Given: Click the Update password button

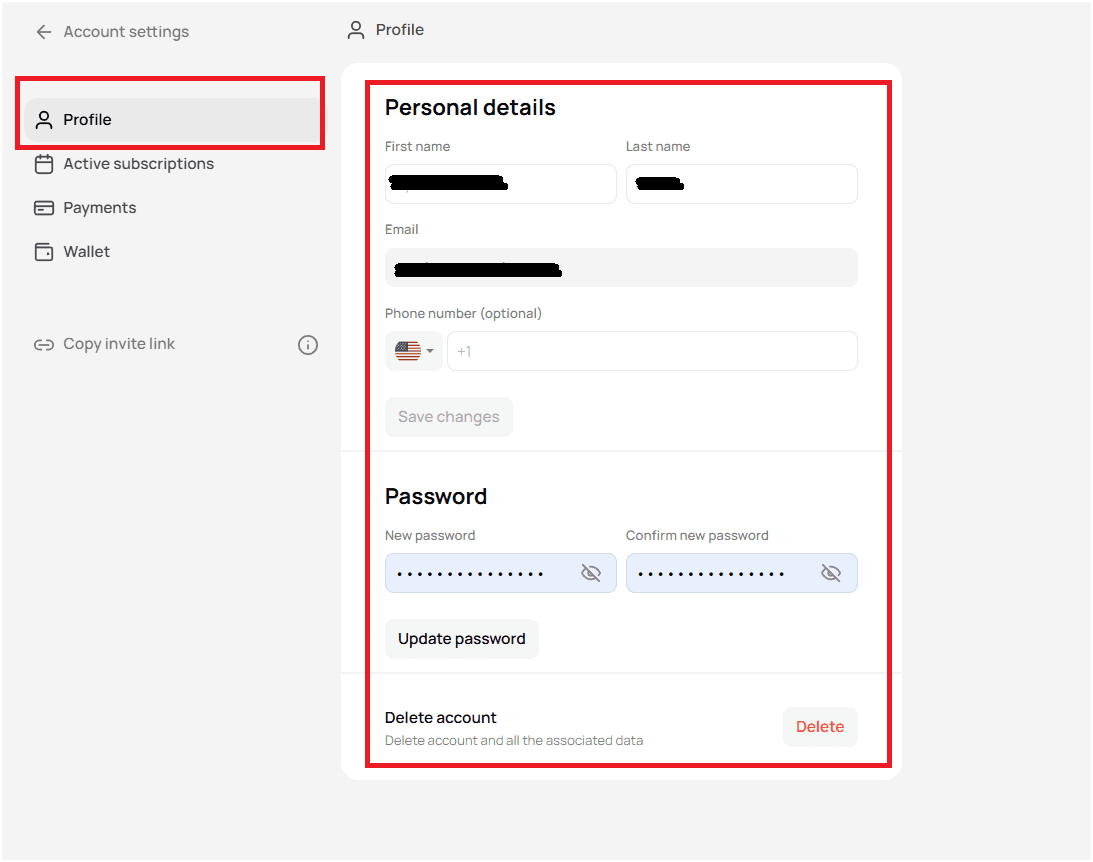Looking at the screenshot, I should [x=462, y=639].
